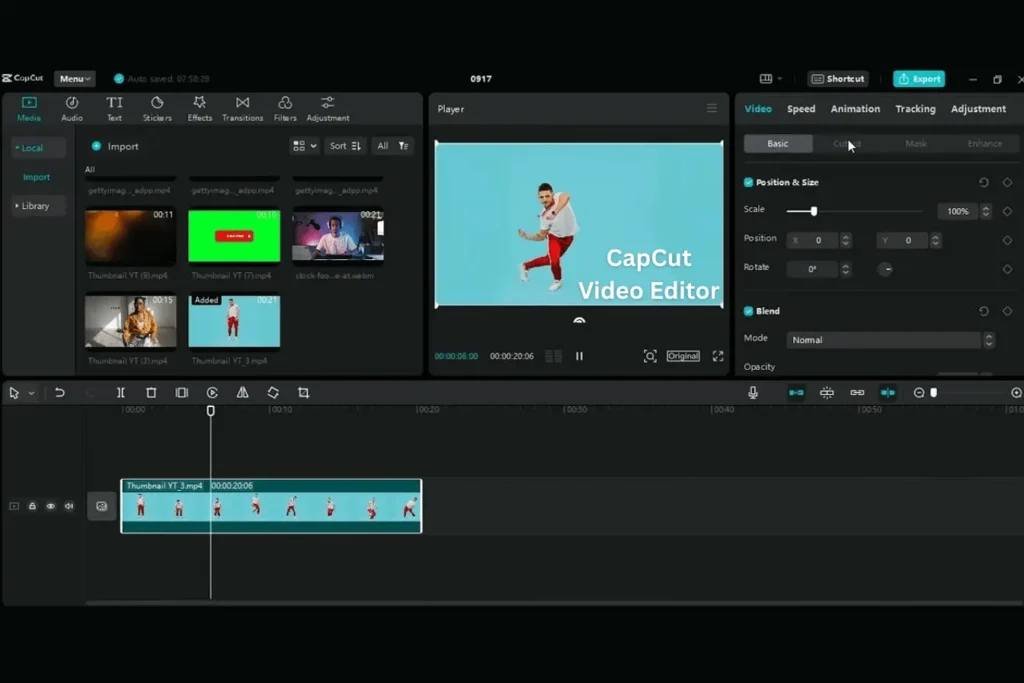Click the timeline zoom slider handle
The width and height of the screenshot is (1024, 683).
934,392
